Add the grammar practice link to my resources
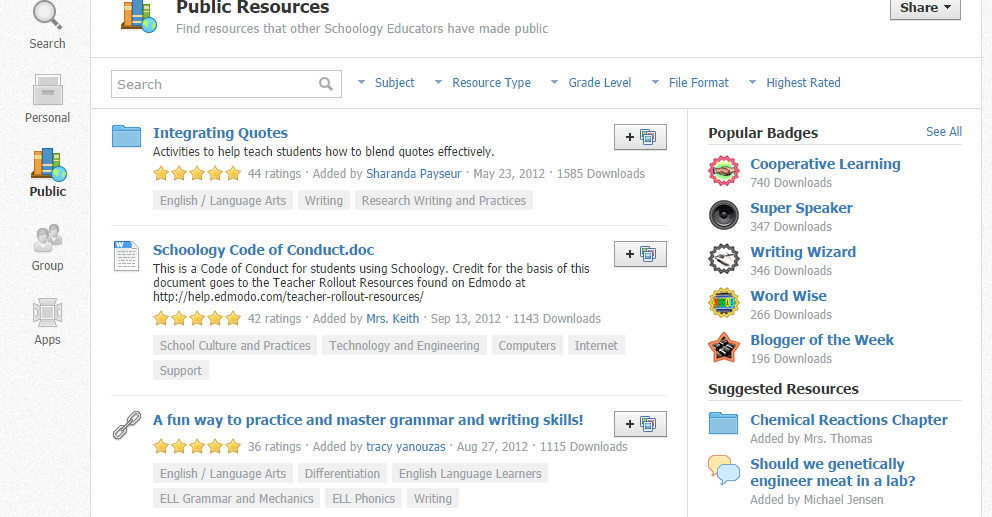This screenshot has height=517, width=992. pyautogui.click(x=640, y=424)
